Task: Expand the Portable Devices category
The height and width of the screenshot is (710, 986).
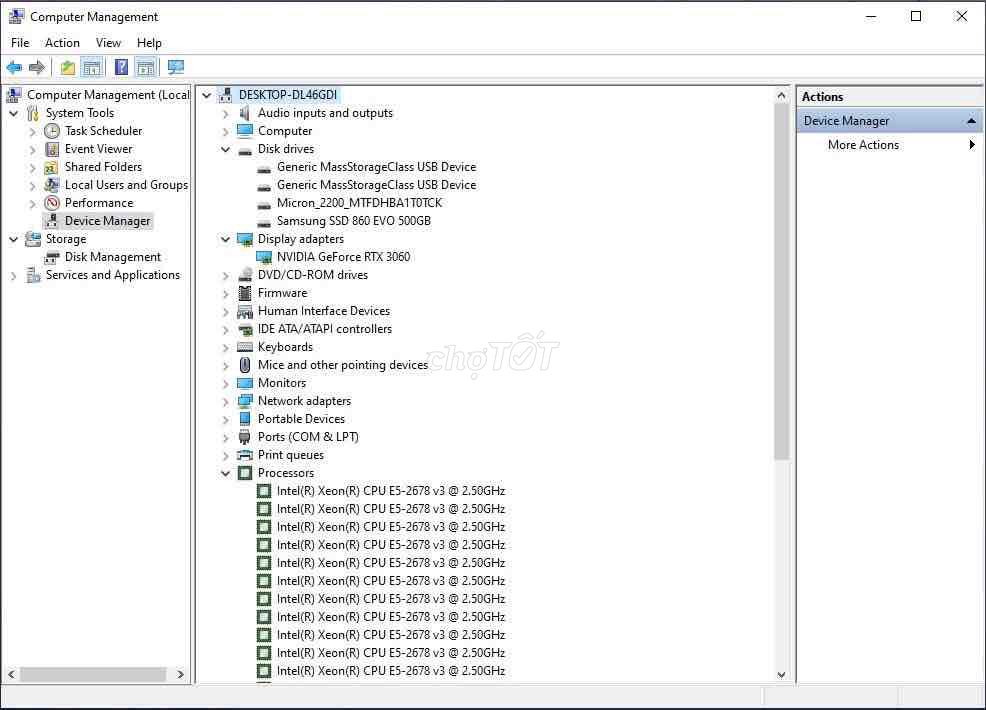Action: (x=225, y=419)
